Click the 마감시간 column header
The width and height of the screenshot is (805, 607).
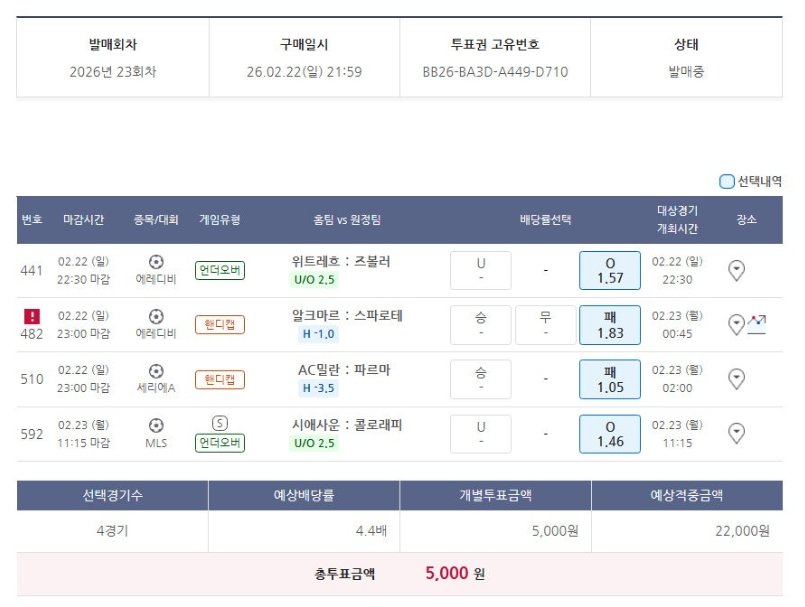84,220
